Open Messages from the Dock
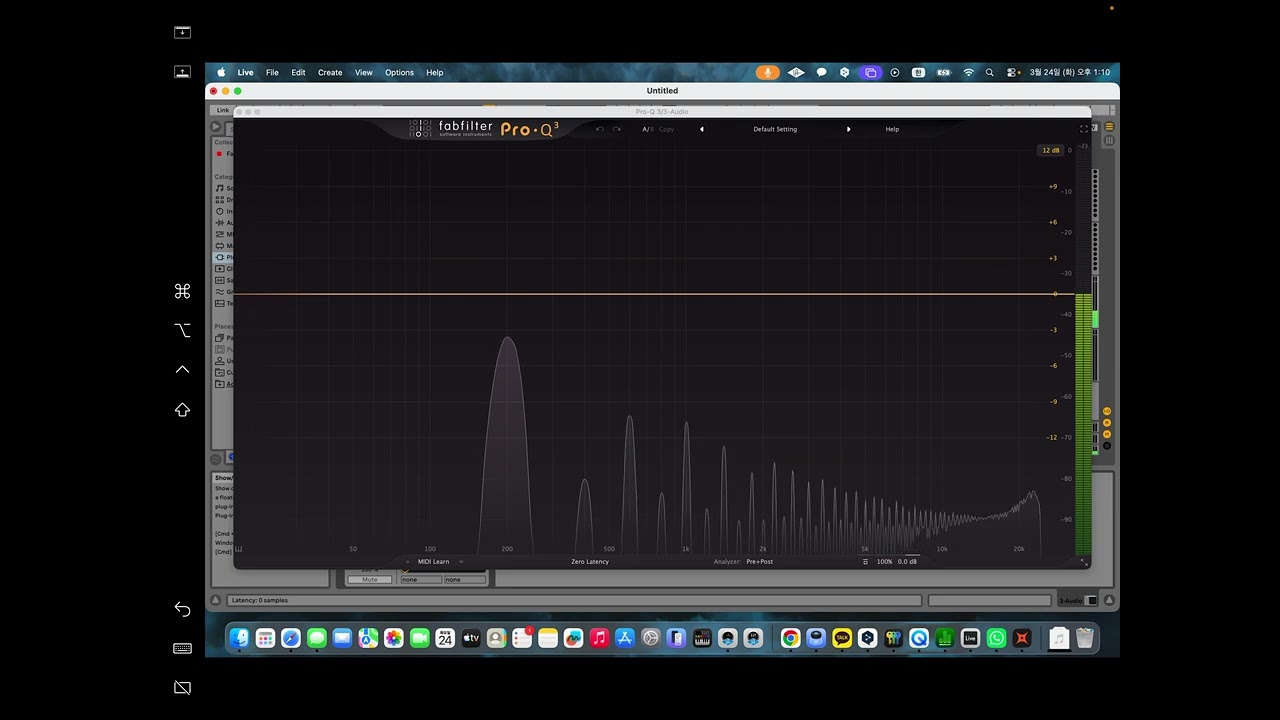1280x720 pixels. tap(317, 638)
